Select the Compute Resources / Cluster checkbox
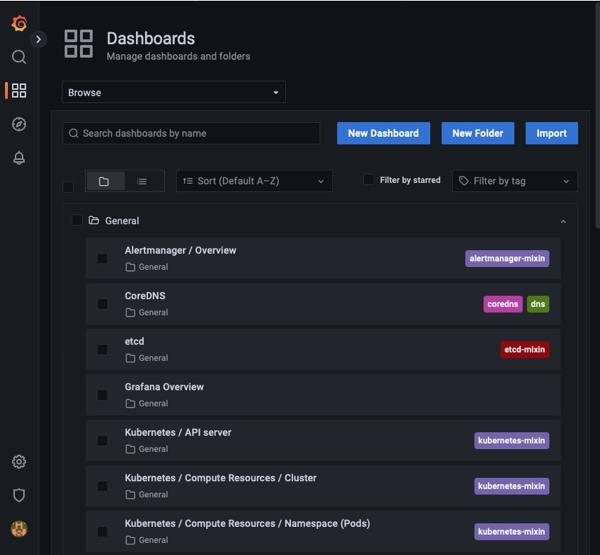The image size is (600, 555). (x=102, y=486)
